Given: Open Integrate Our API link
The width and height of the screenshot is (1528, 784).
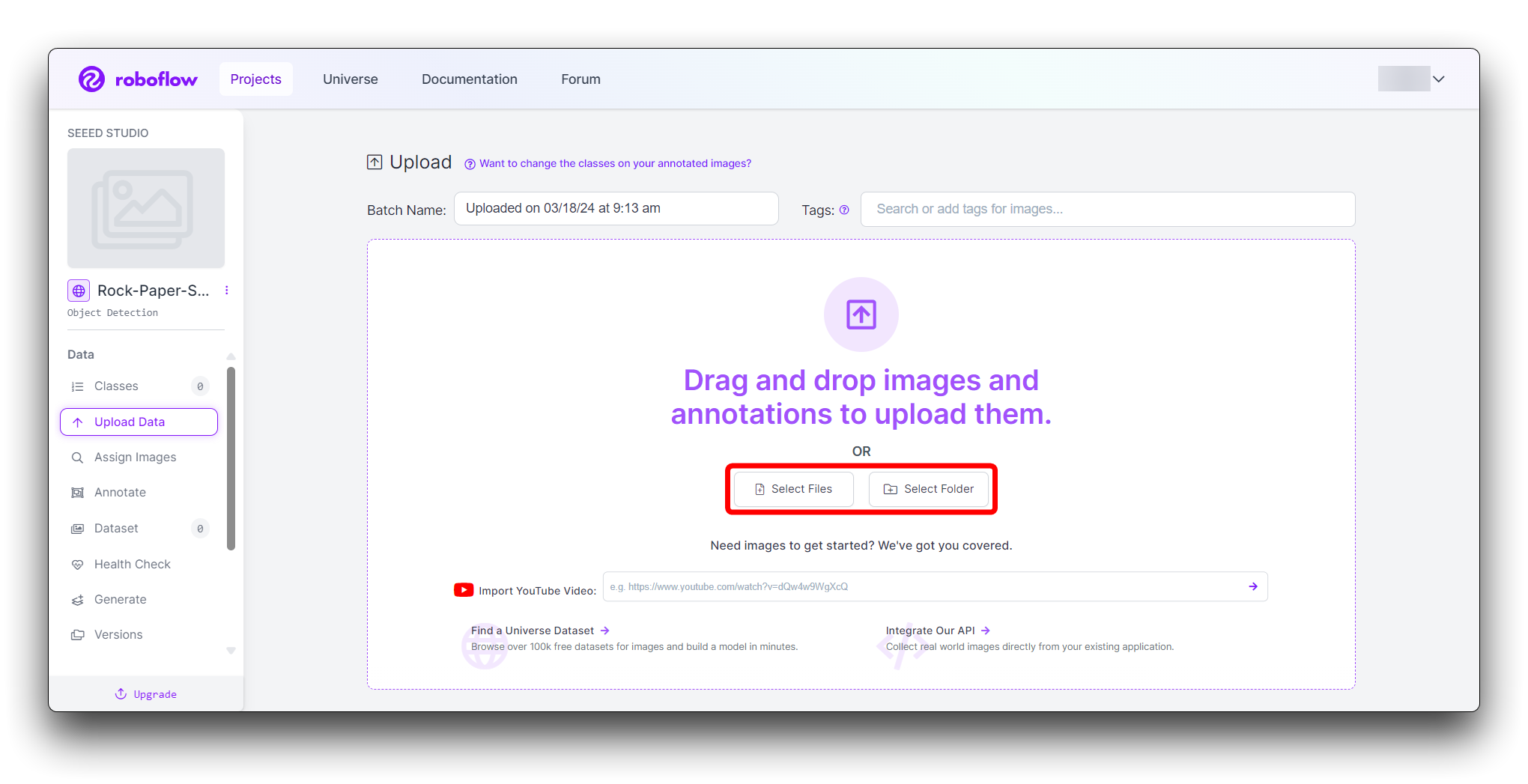Looking at the screenshot, I should (938, 630).
